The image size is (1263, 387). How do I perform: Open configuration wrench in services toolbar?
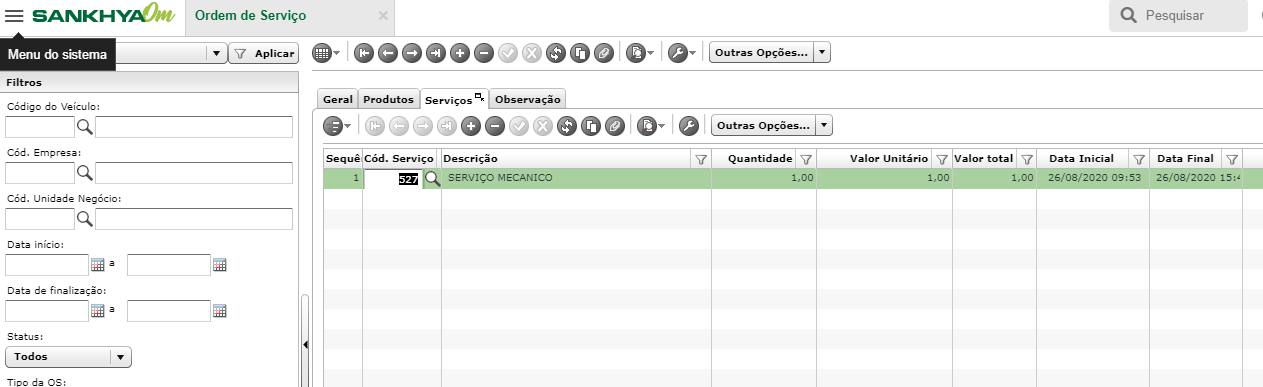(x=688, y=126)
